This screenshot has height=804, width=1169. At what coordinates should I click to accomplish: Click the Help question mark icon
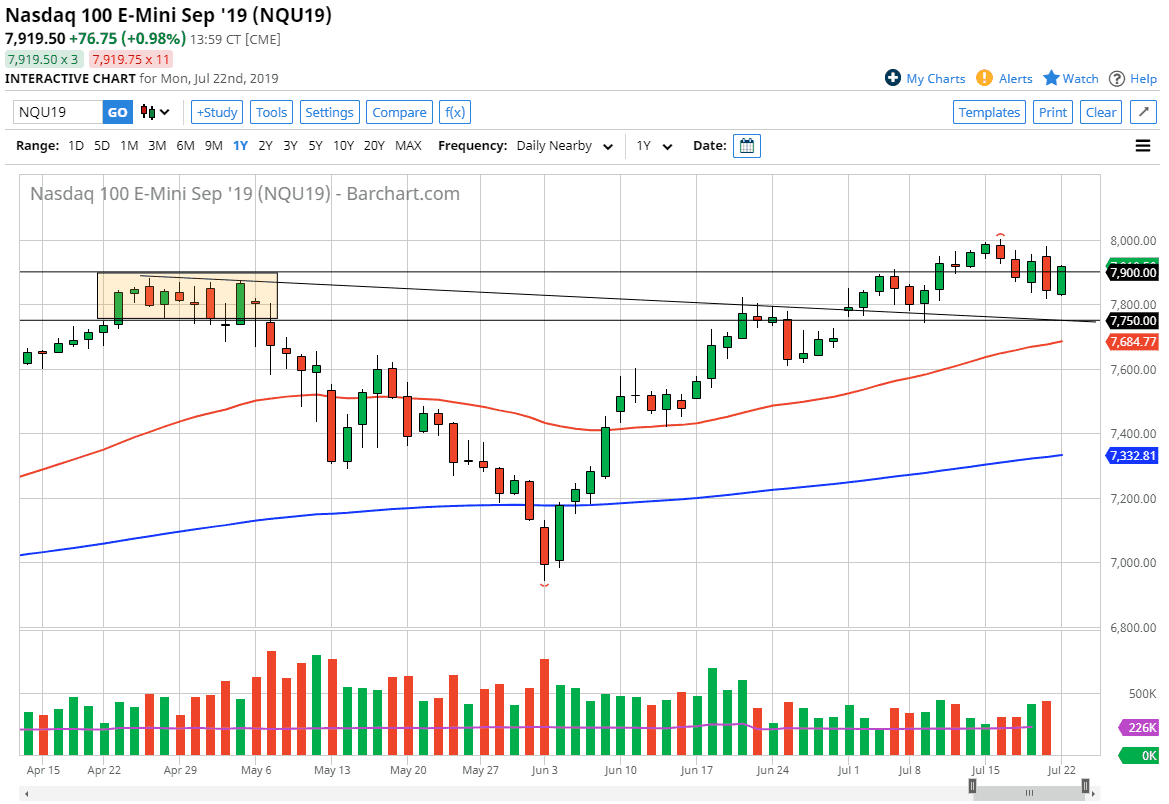point(1117,78)
